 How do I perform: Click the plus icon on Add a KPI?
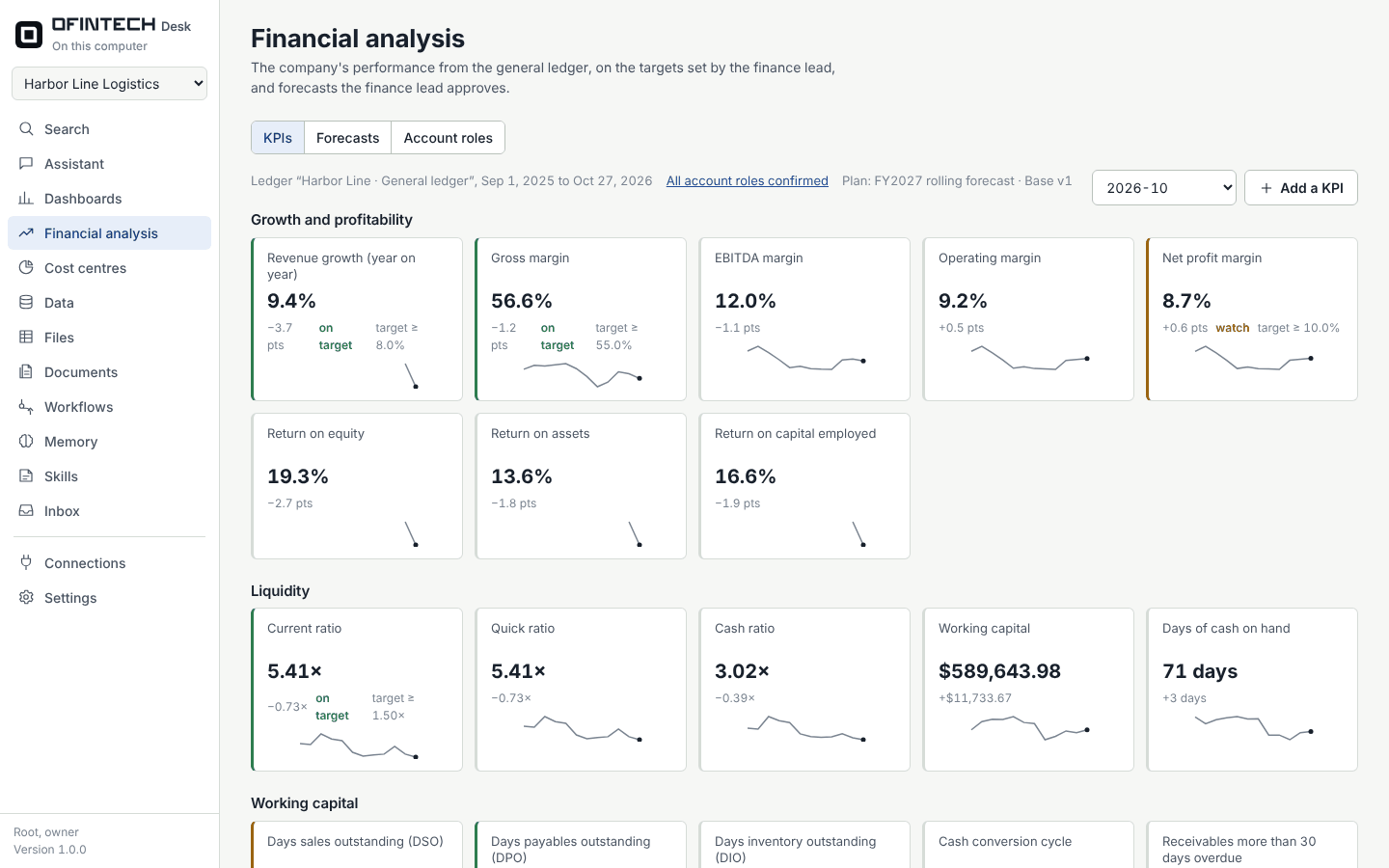[1266, 188]
